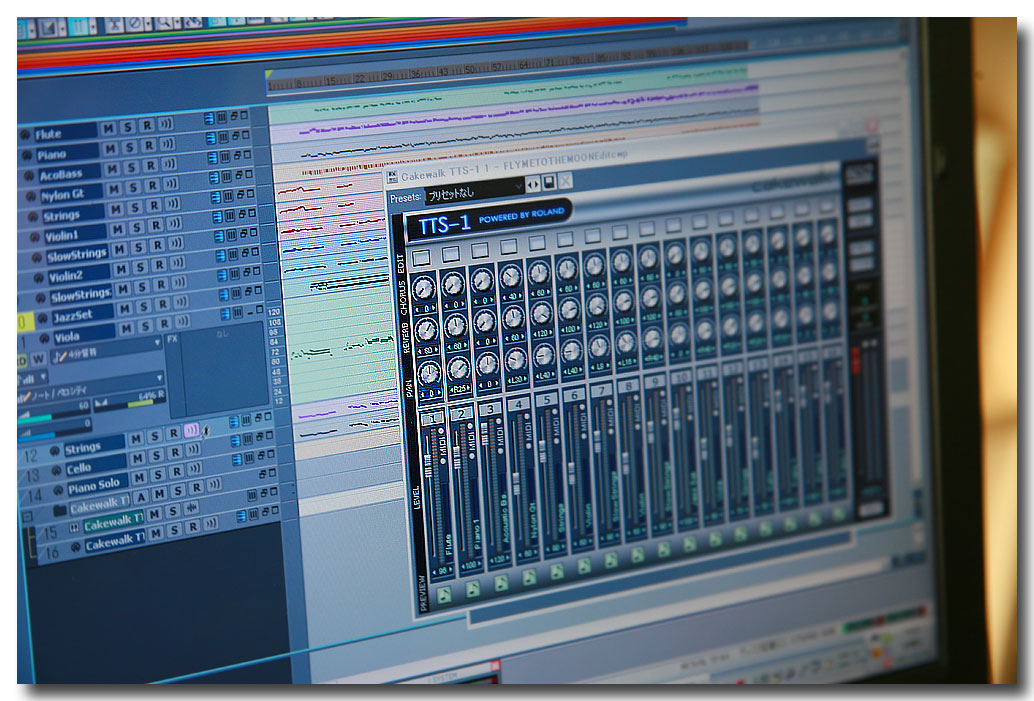Click the pan knob of TTS-1 part 3
The width and height of the screenshot is (1034, 701).
coord(488,364)
